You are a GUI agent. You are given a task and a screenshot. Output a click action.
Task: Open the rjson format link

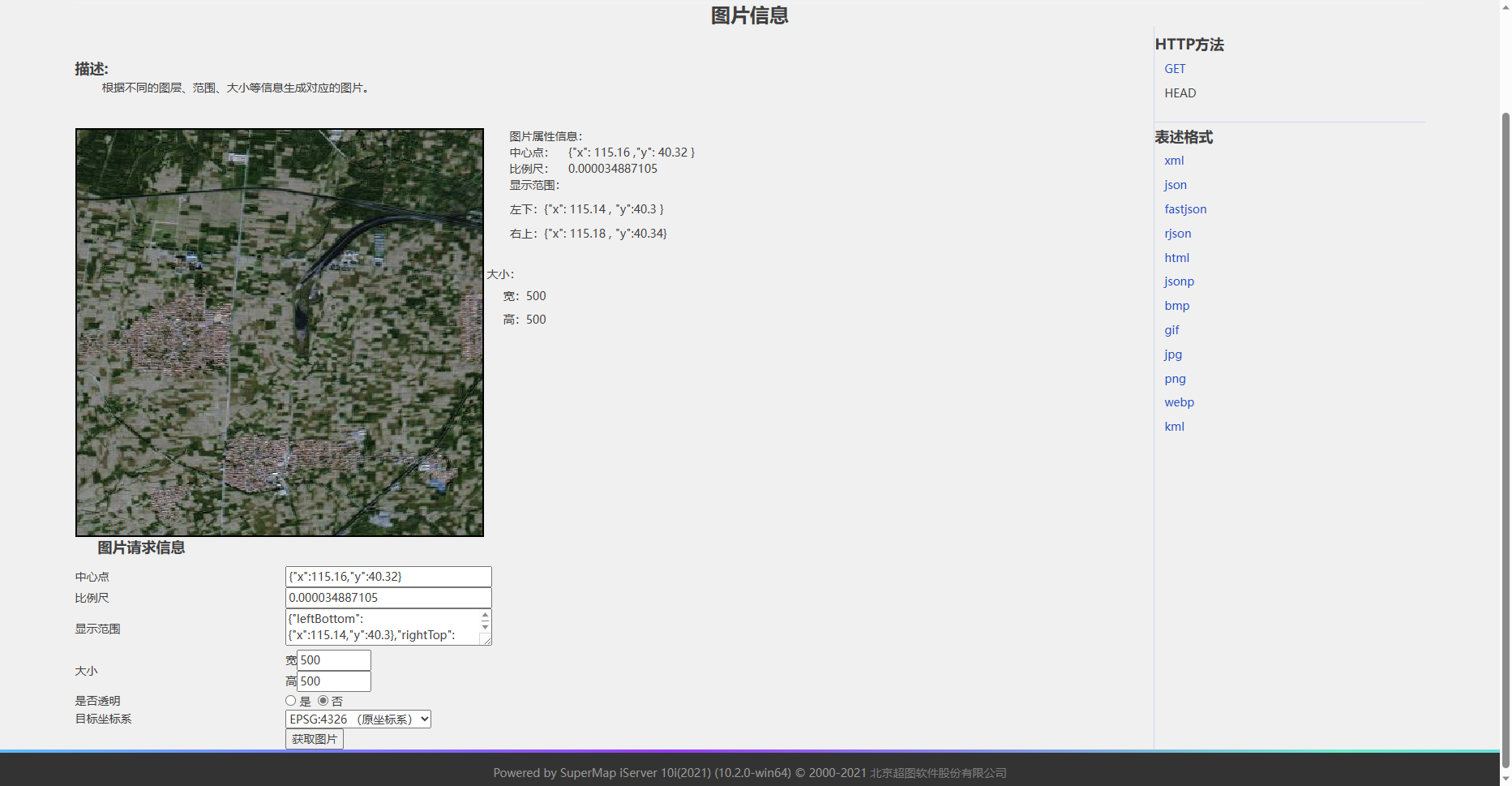click(x=1178, y=234)
